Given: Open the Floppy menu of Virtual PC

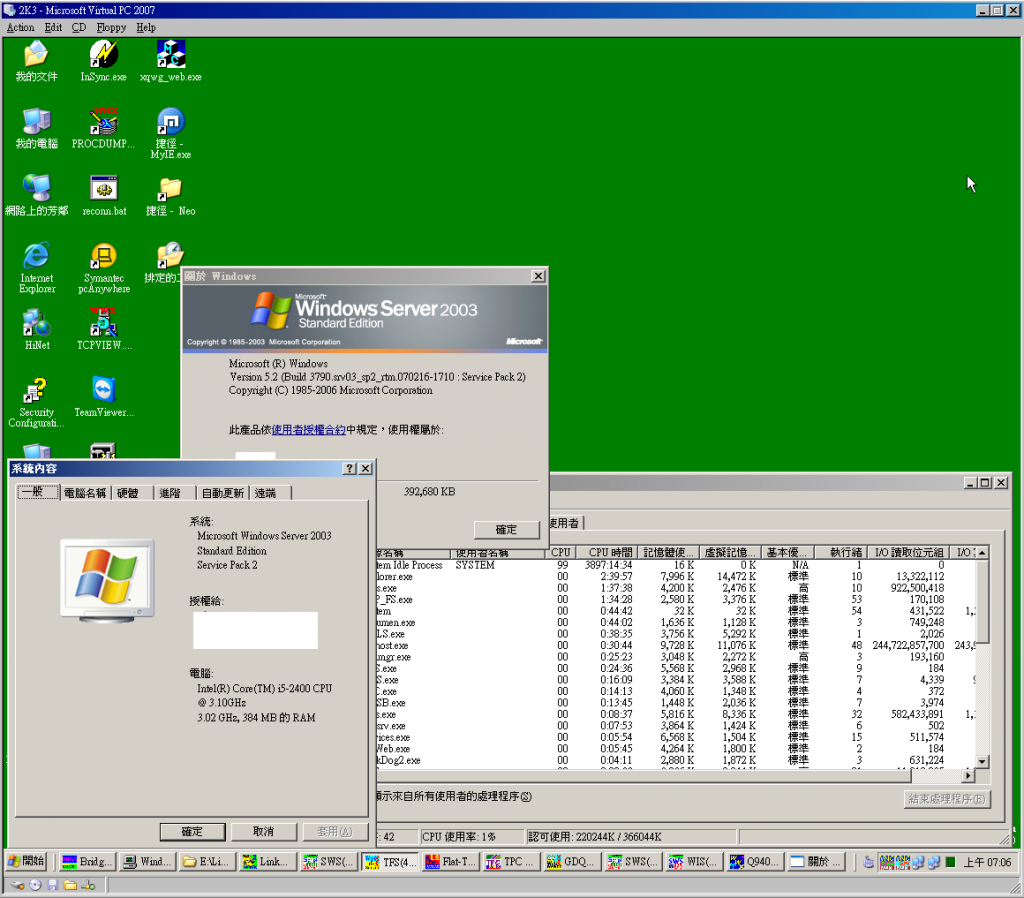Looking at the screenshot, I should [111, 27].
